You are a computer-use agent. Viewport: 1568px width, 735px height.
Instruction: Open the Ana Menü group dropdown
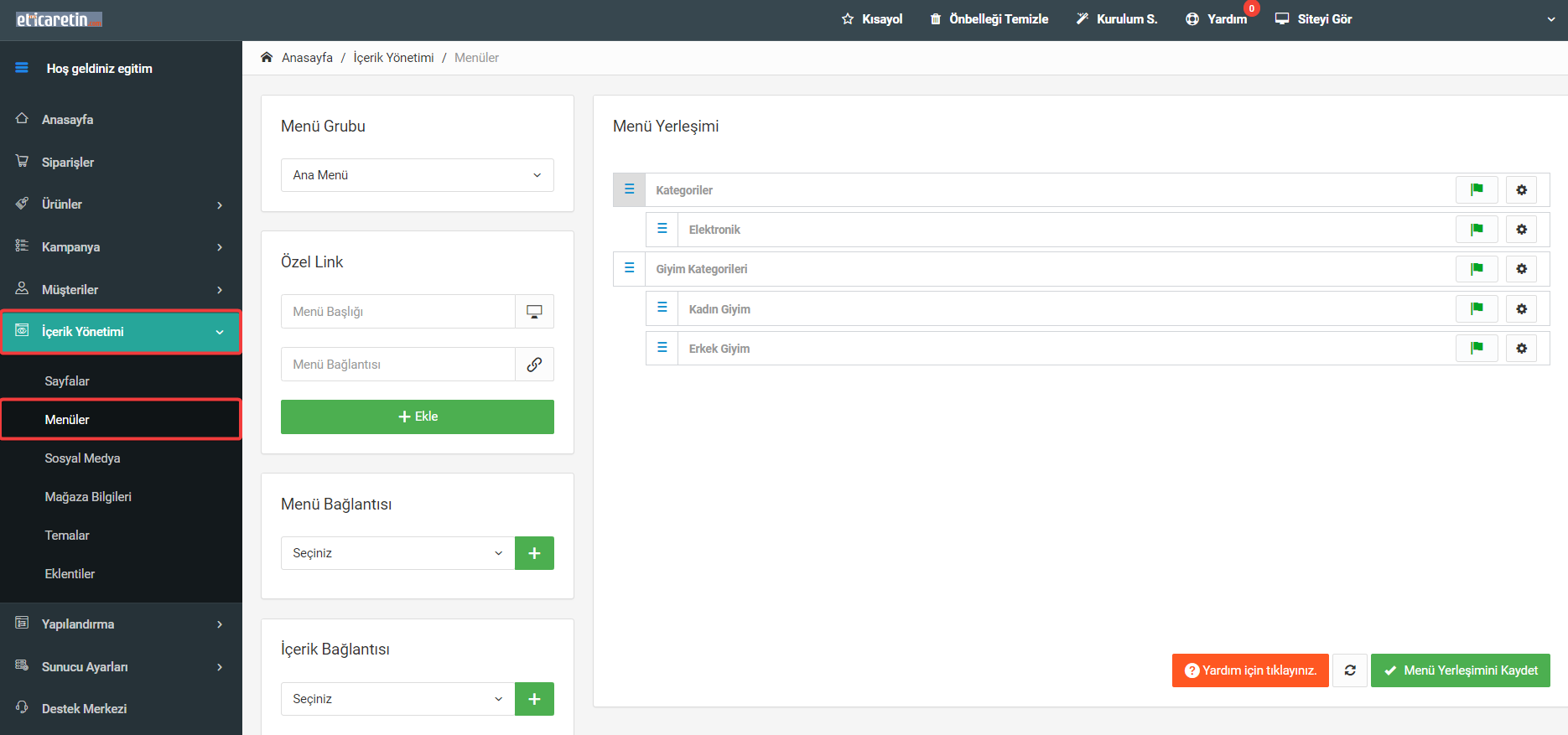pyautogui.click(x=418, y=175)
